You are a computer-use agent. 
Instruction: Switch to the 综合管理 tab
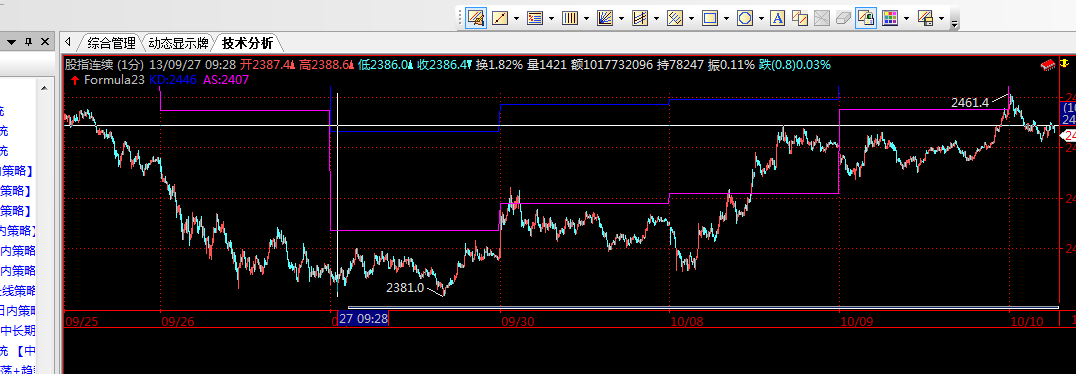click(112, 43)
